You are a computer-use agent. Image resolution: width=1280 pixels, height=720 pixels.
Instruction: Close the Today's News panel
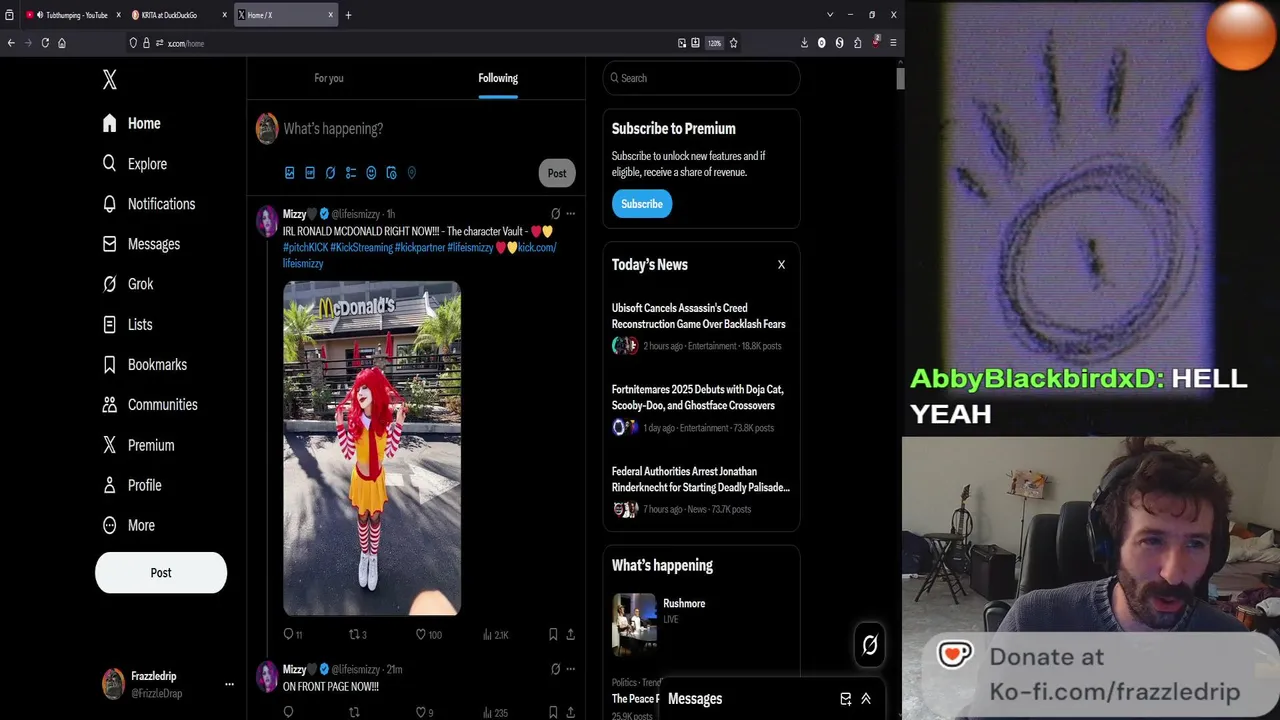click(781, 265)
